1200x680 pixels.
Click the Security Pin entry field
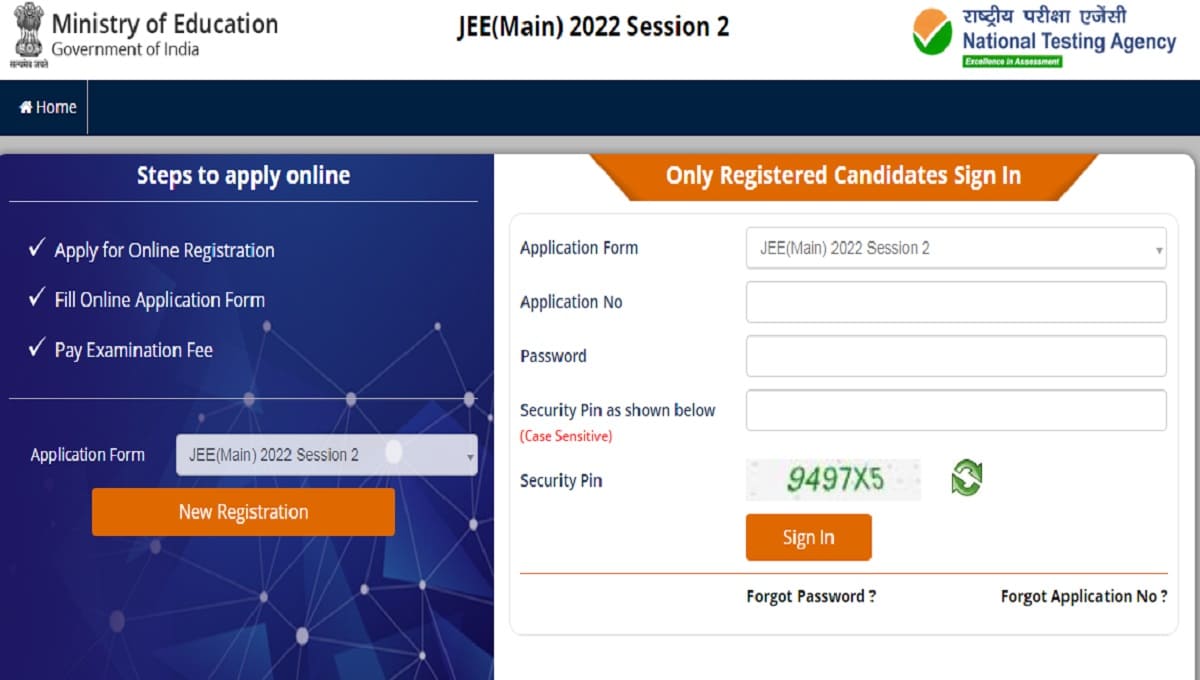pyautogui.click(x=955, y=410)
